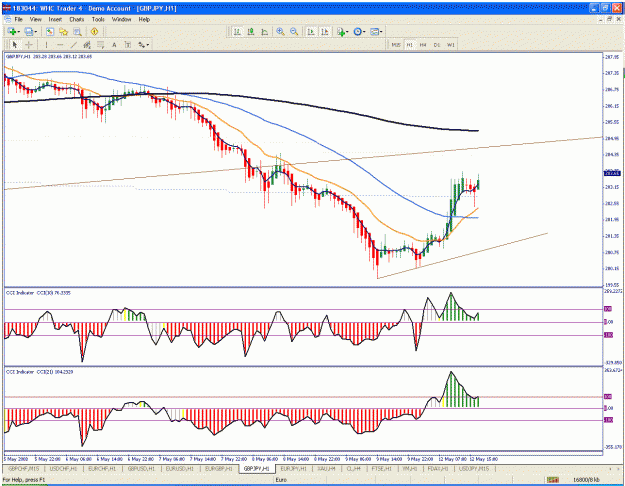
Task: Switch to the USDJPY,M15 chart tab
Action: click(x=474, y=468)
